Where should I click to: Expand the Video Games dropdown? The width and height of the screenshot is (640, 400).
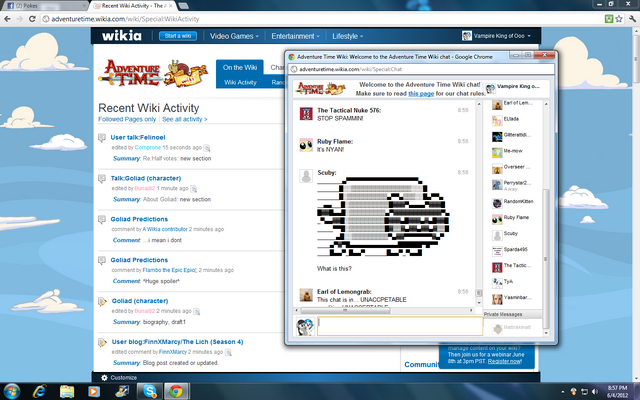(x=234, y=36)
